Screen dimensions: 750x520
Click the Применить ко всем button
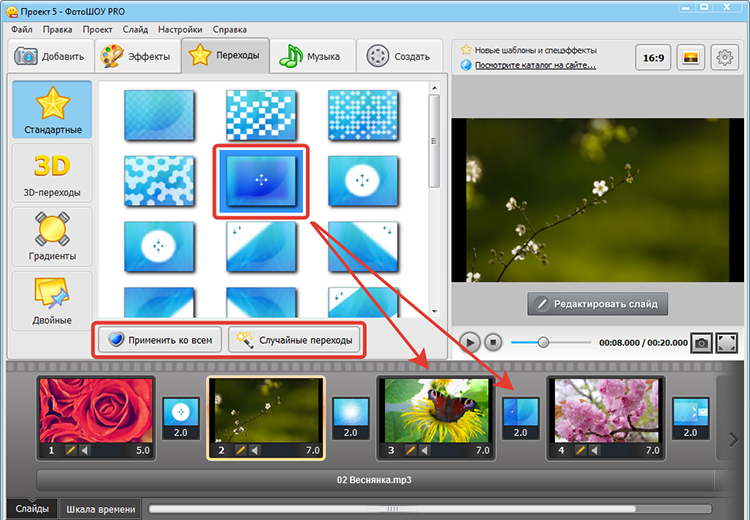(x=160, y=340)
